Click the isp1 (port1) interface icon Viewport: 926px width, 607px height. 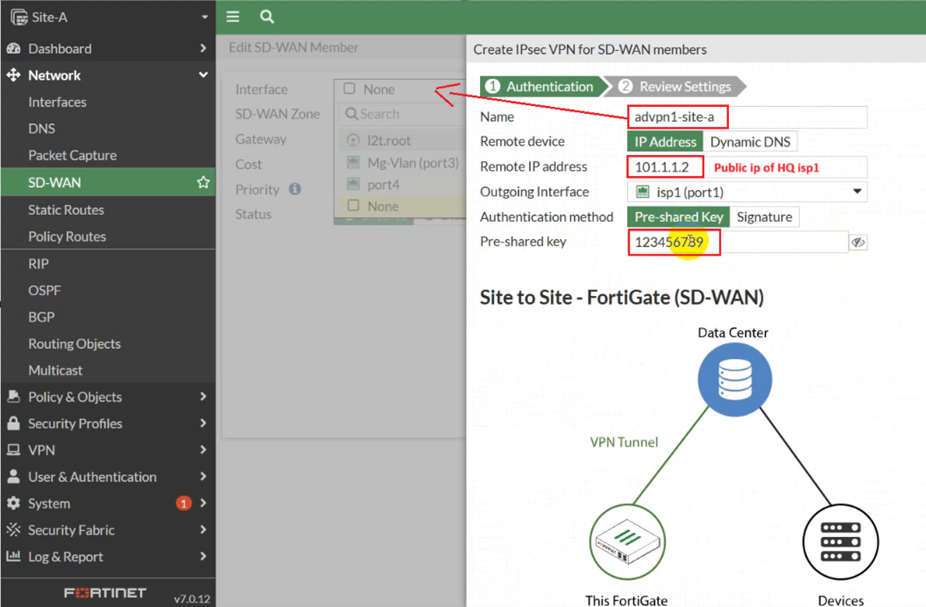(x=643, y=192)
